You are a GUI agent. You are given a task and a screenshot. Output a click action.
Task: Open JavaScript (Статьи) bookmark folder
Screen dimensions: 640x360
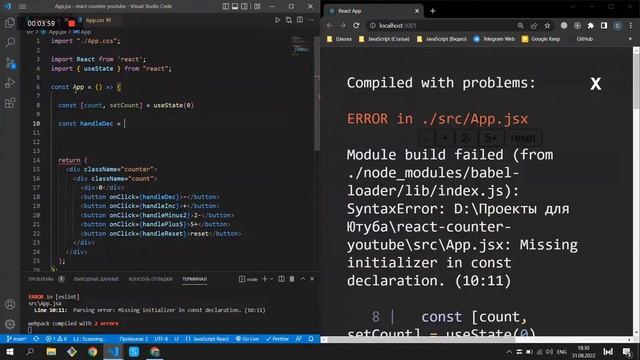[x=384, y=39]
